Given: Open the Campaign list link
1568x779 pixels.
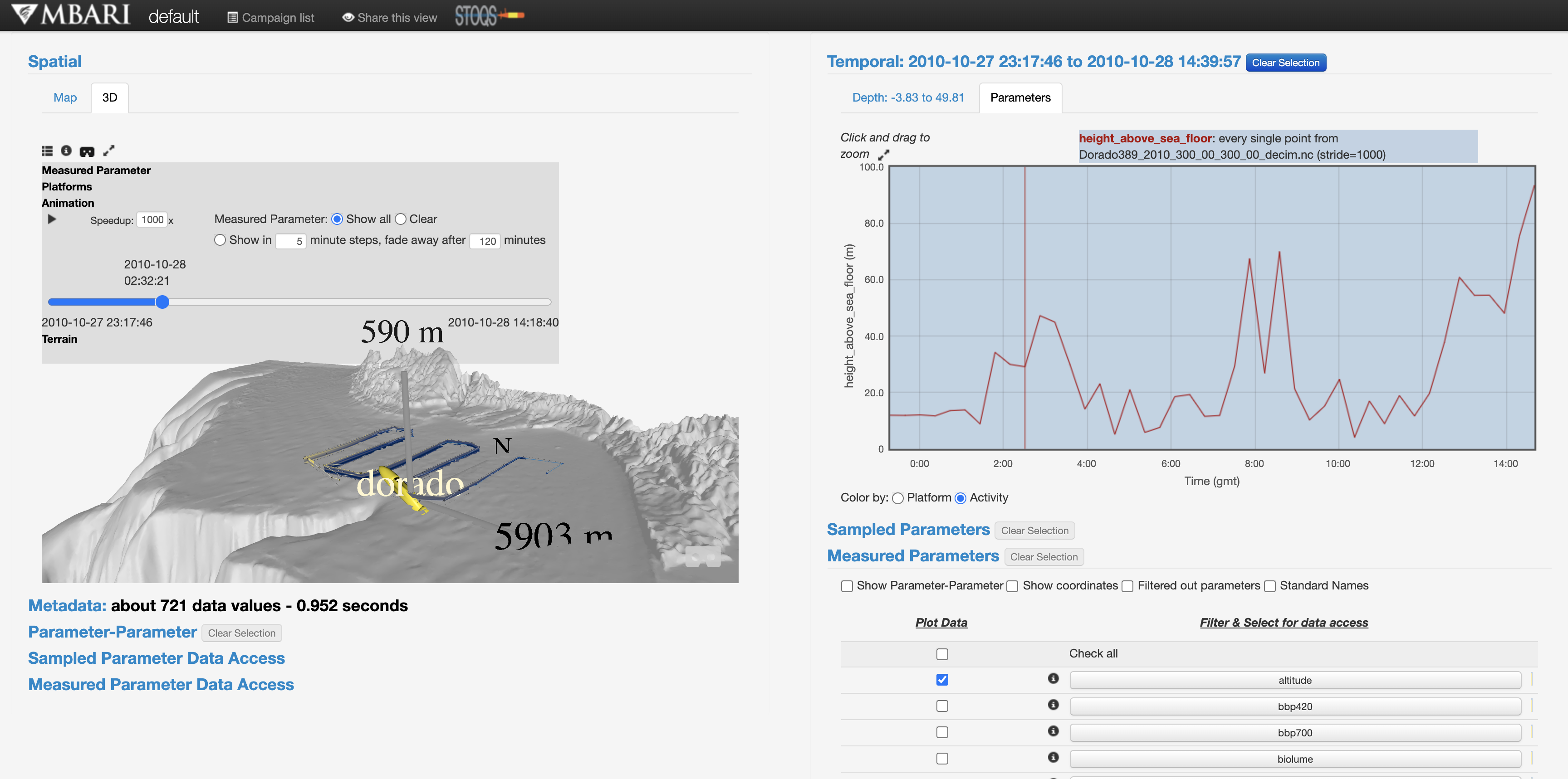Looking at the screenshot, I should click(271, 18).
